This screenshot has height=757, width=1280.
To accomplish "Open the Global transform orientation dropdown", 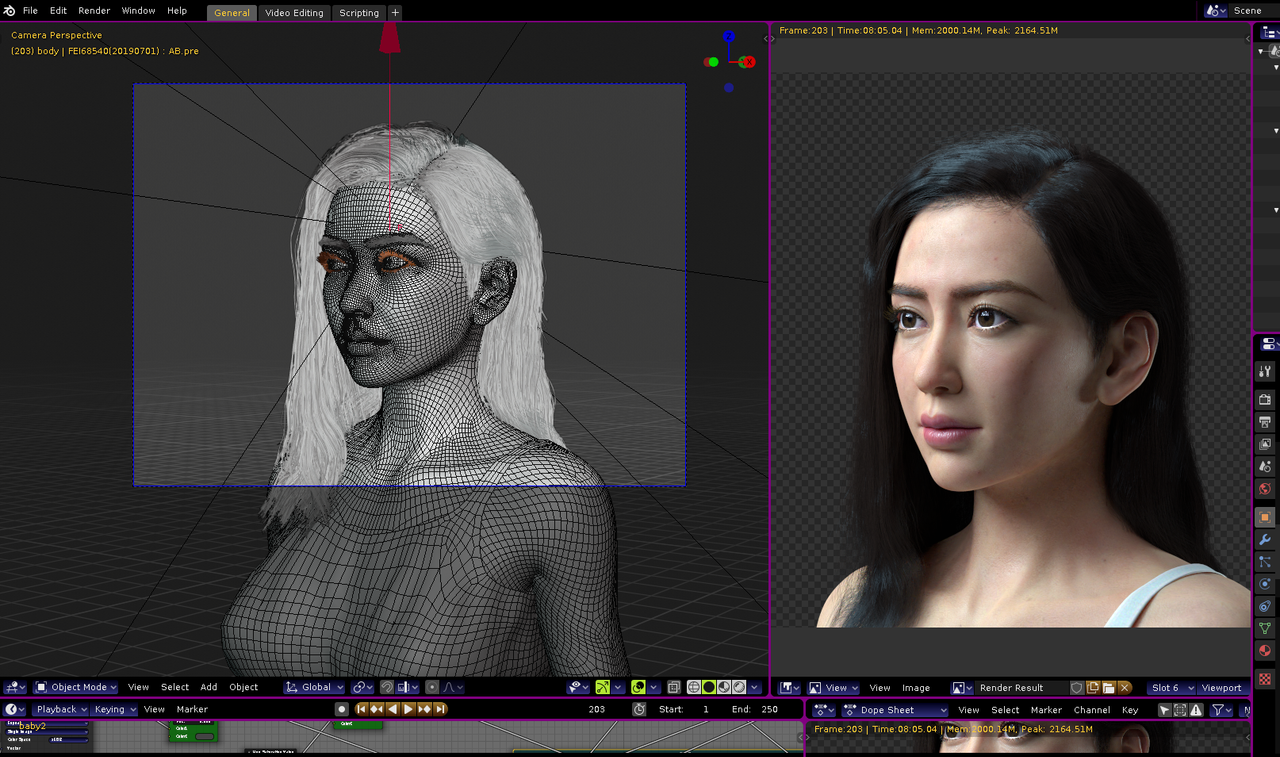I will click(x=314, y=687).
